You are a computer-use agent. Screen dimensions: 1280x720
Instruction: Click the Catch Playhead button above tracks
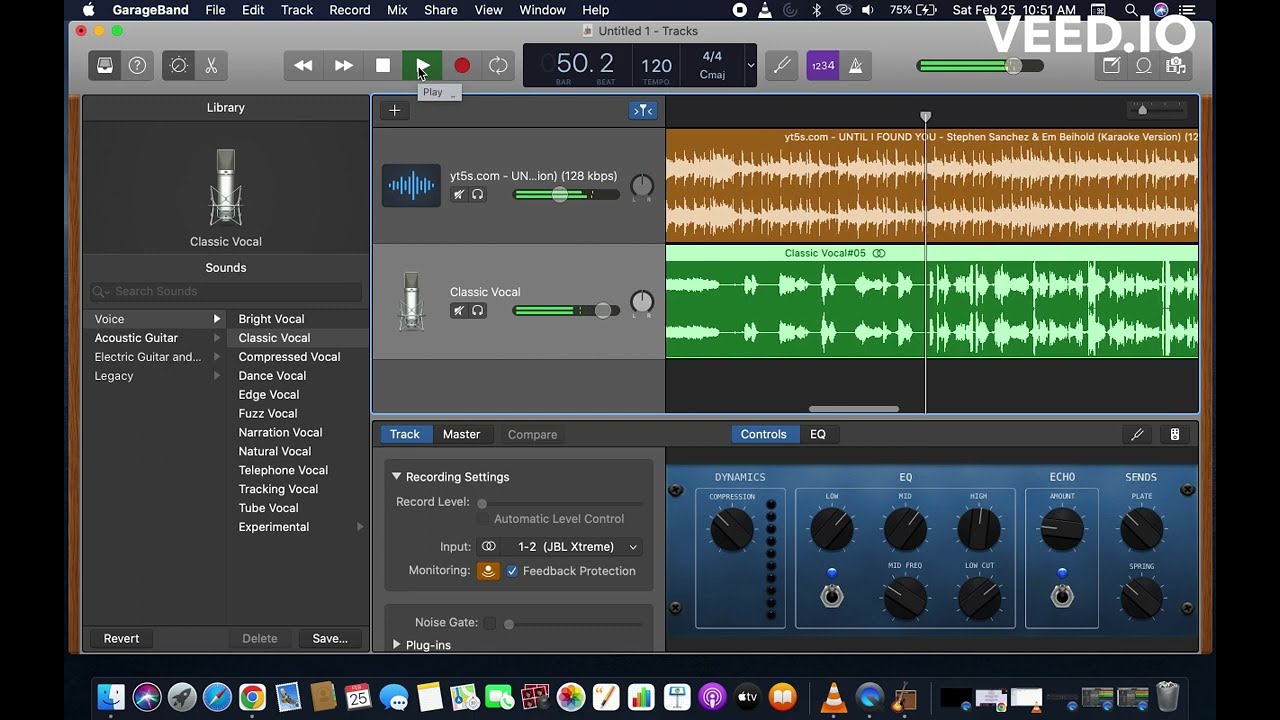[x=643, y=110]
